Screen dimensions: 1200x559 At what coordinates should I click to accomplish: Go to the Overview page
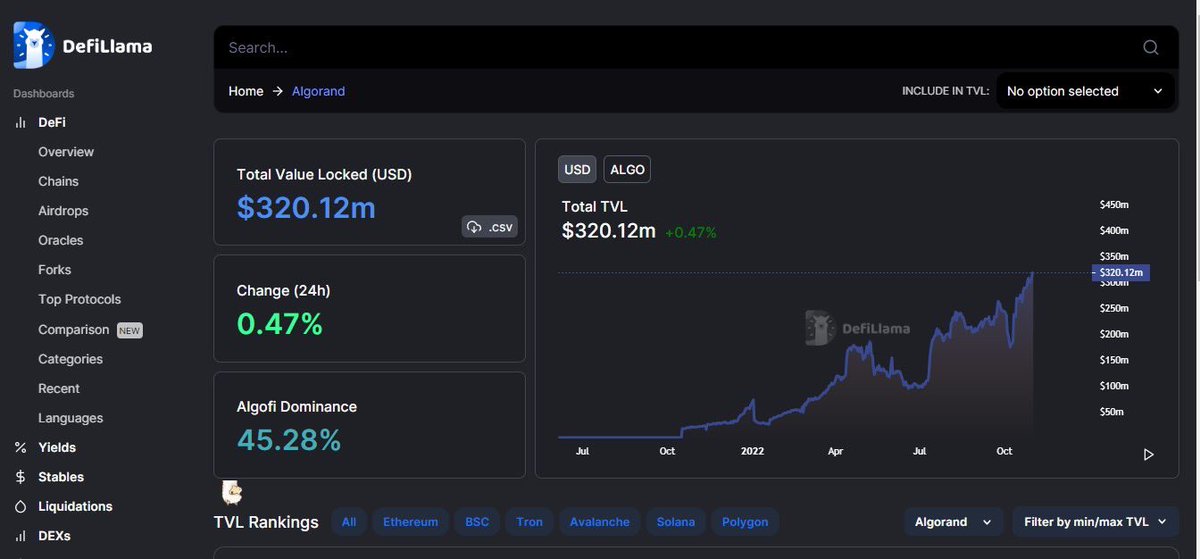point(66,152)
